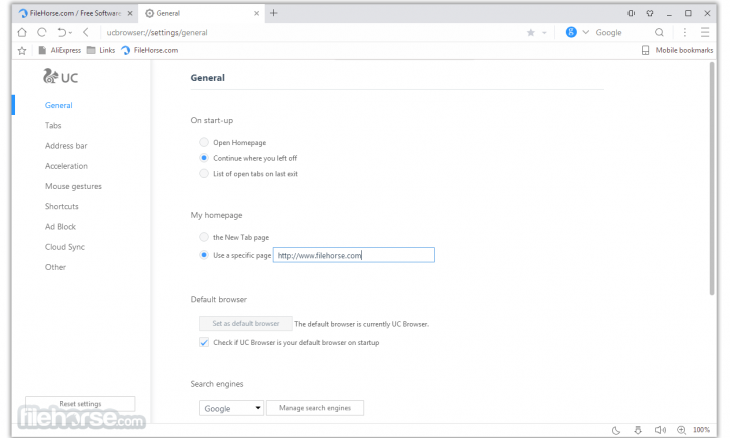
Task: Select the New Tab page as homepage
Action: (x=204, y=237)
